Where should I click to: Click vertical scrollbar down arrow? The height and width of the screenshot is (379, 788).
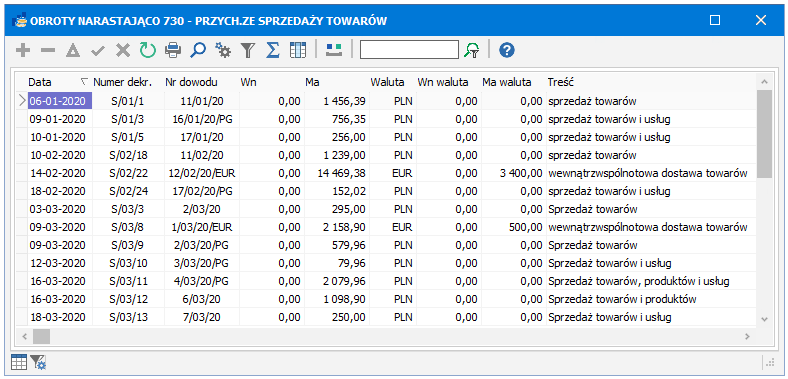click(764, 319)
